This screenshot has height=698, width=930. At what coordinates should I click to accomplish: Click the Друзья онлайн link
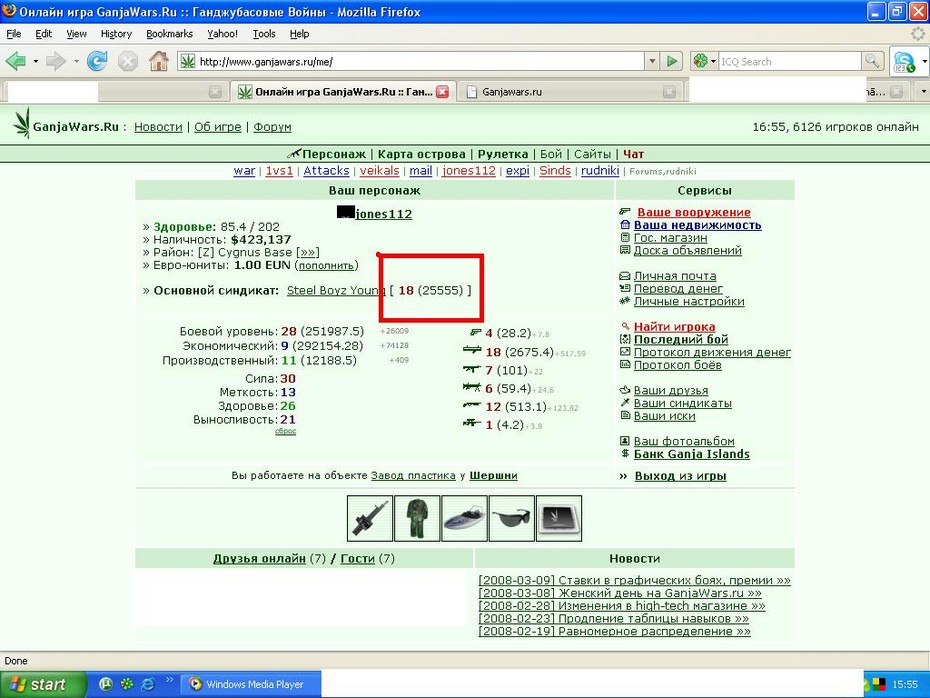click(259, 559)
